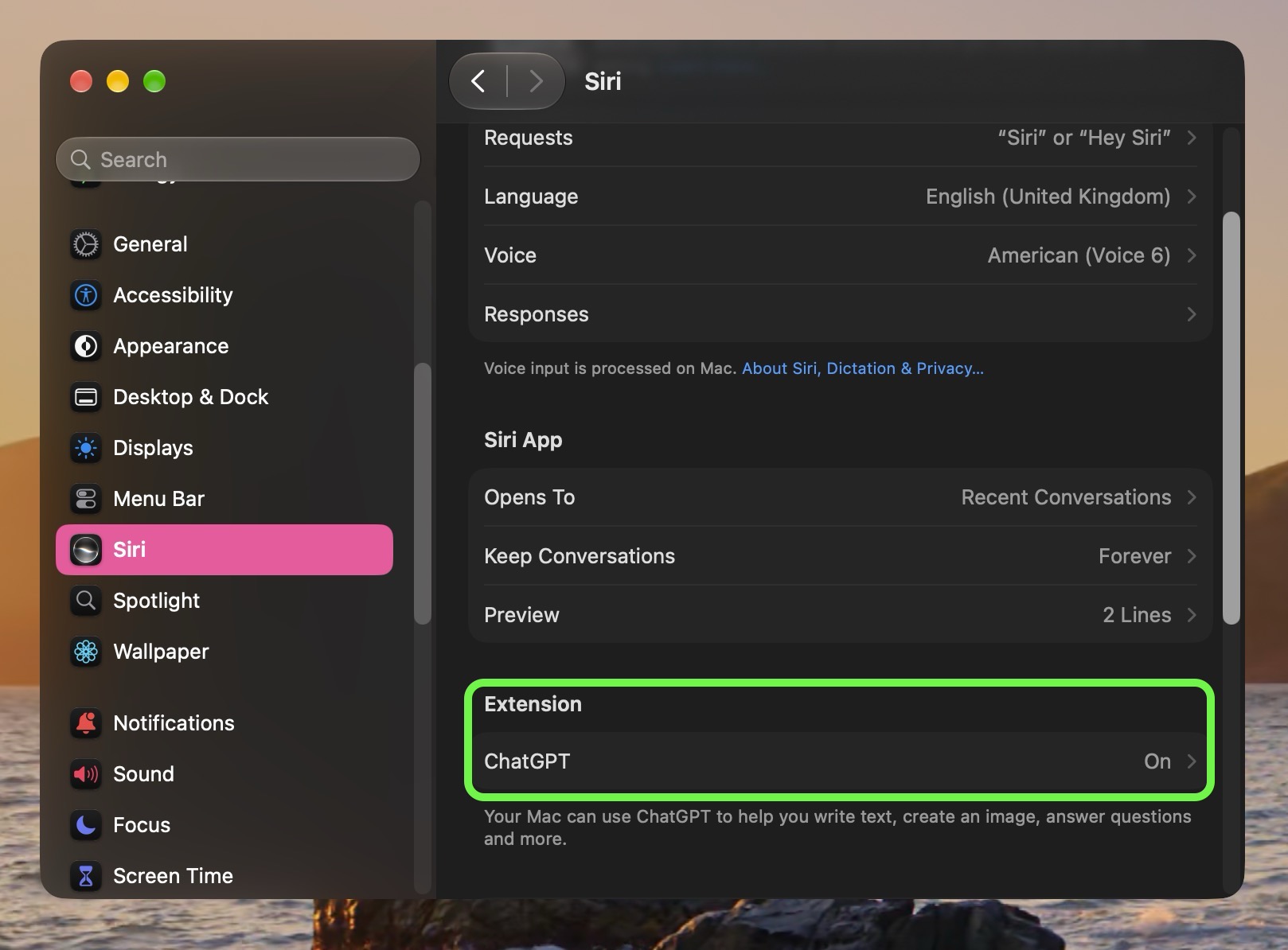This screenshot has width=1288, height=950.
Task: Open About Siri, Dictation & Privacy link
Action: click(863, 368)
